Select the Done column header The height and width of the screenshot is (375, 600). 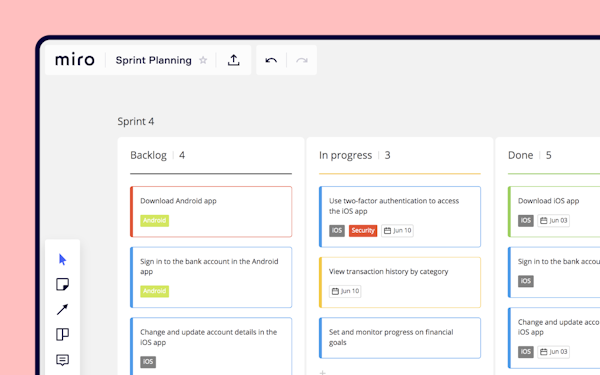[x=520, y=155]
